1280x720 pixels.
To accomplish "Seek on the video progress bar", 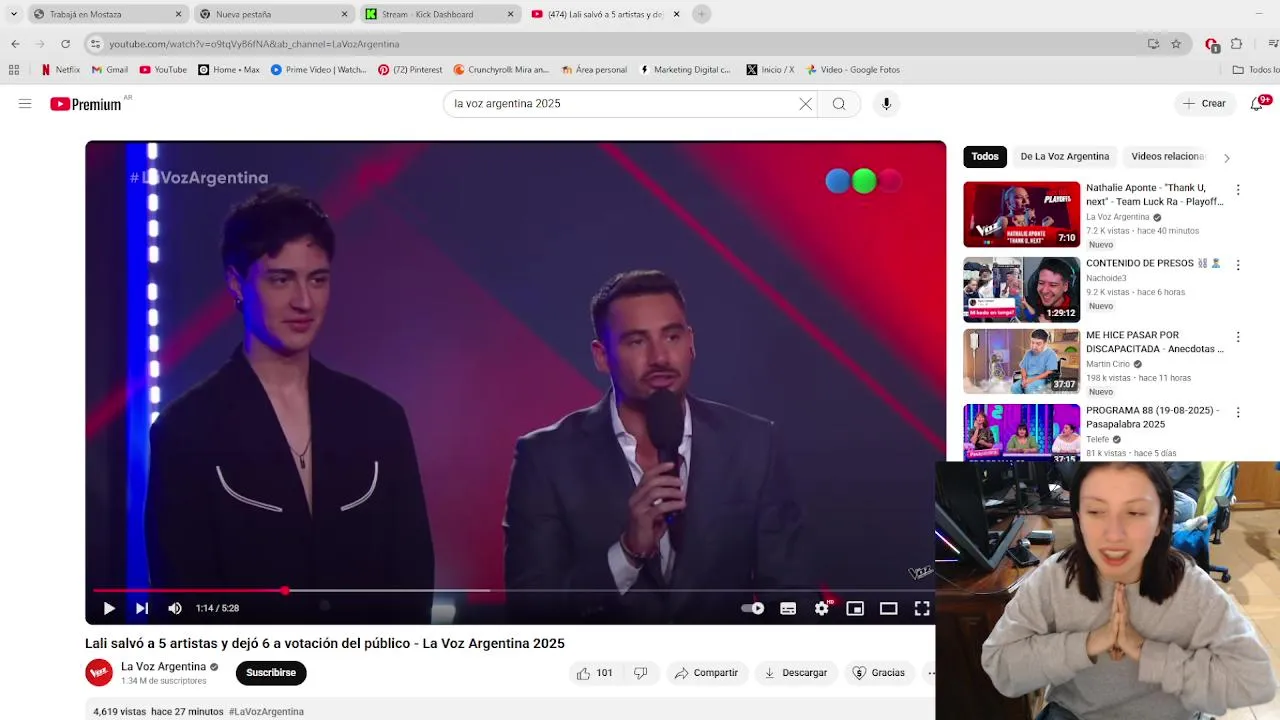I will [x=514, y=591].
